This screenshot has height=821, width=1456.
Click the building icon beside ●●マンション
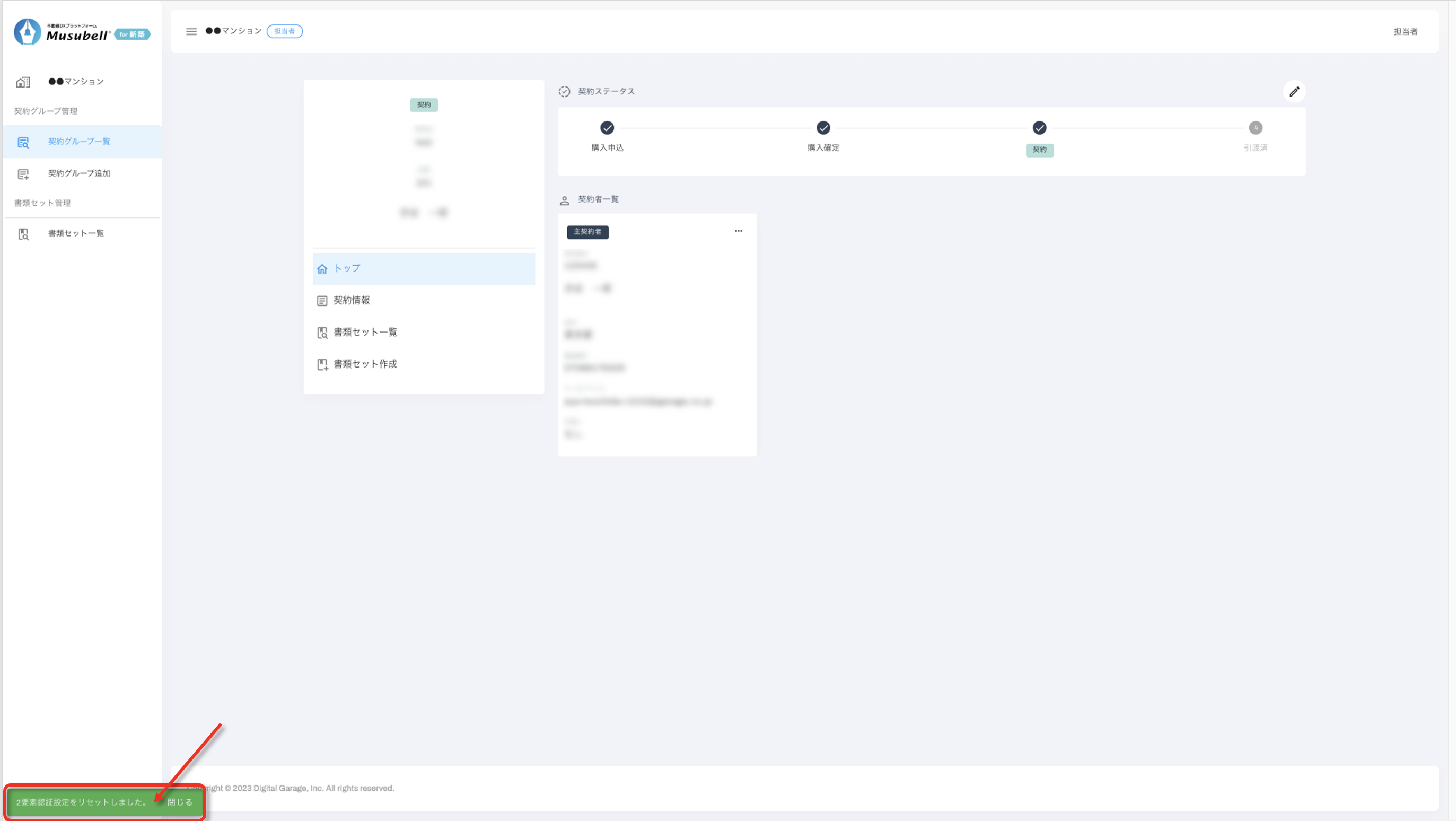tap(23, 82)
